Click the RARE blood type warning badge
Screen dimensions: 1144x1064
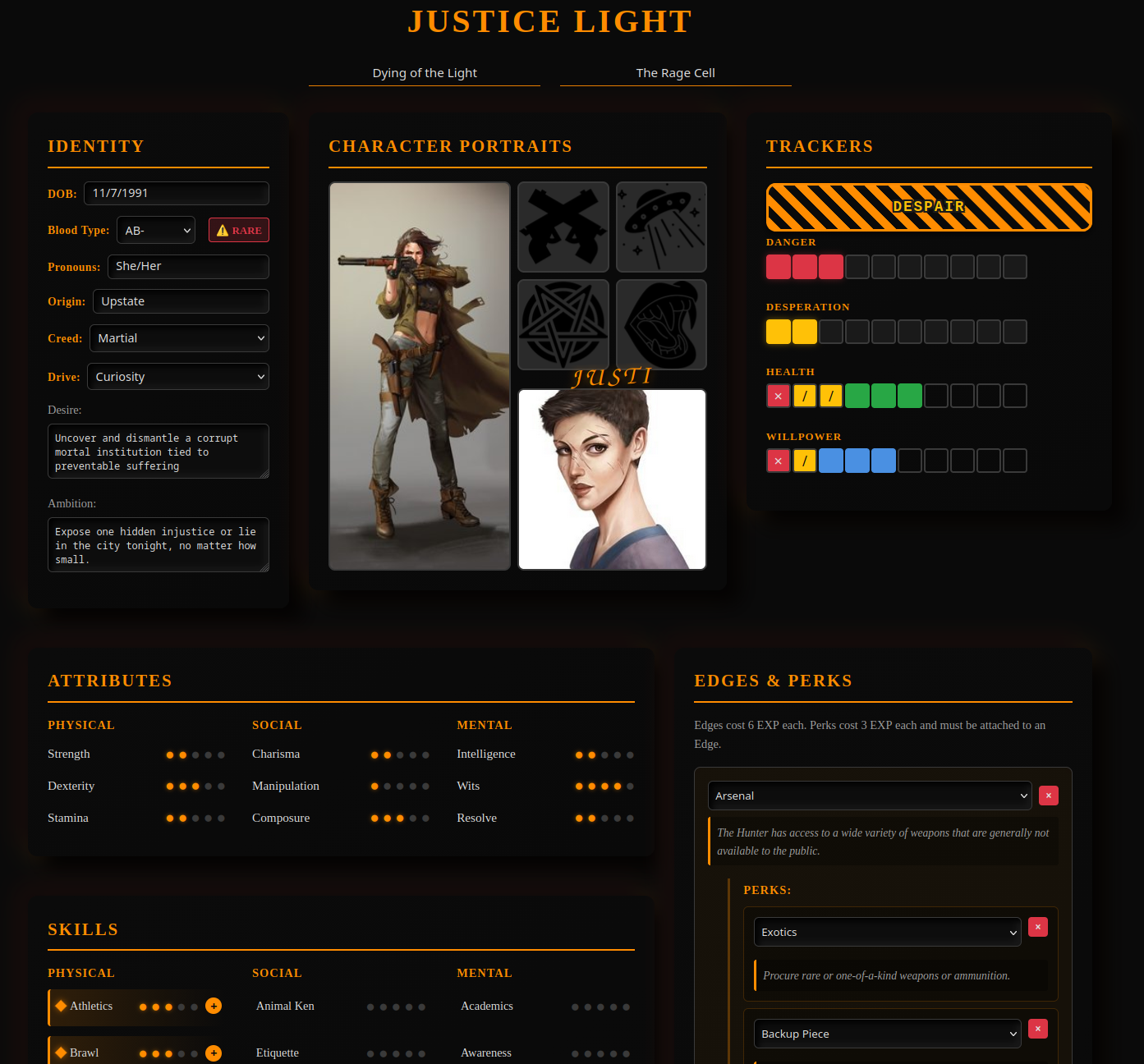(238, 230)
